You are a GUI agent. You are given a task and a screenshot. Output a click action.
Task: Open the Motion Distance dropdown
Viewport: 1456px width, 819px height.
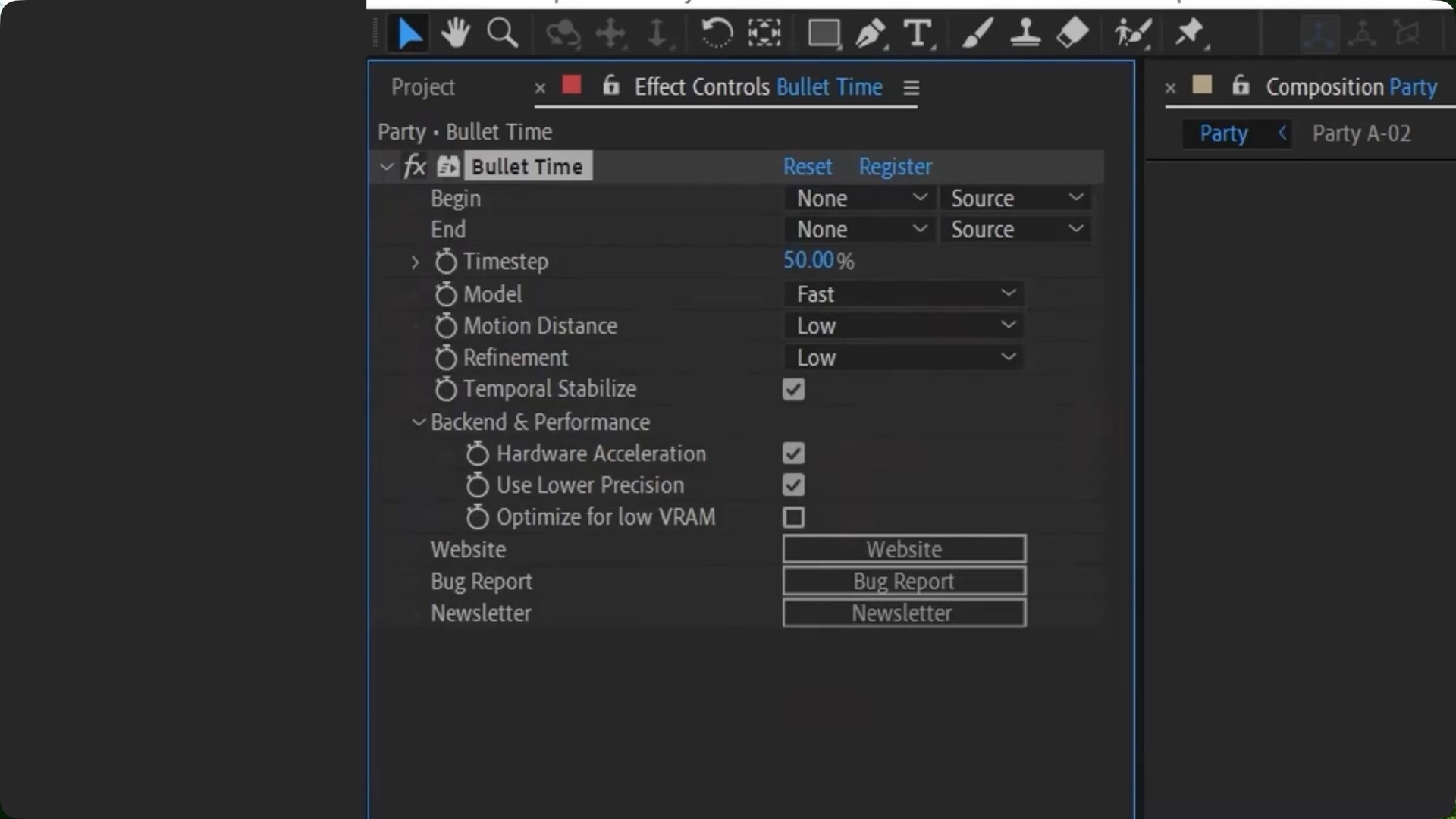(903, 326)
